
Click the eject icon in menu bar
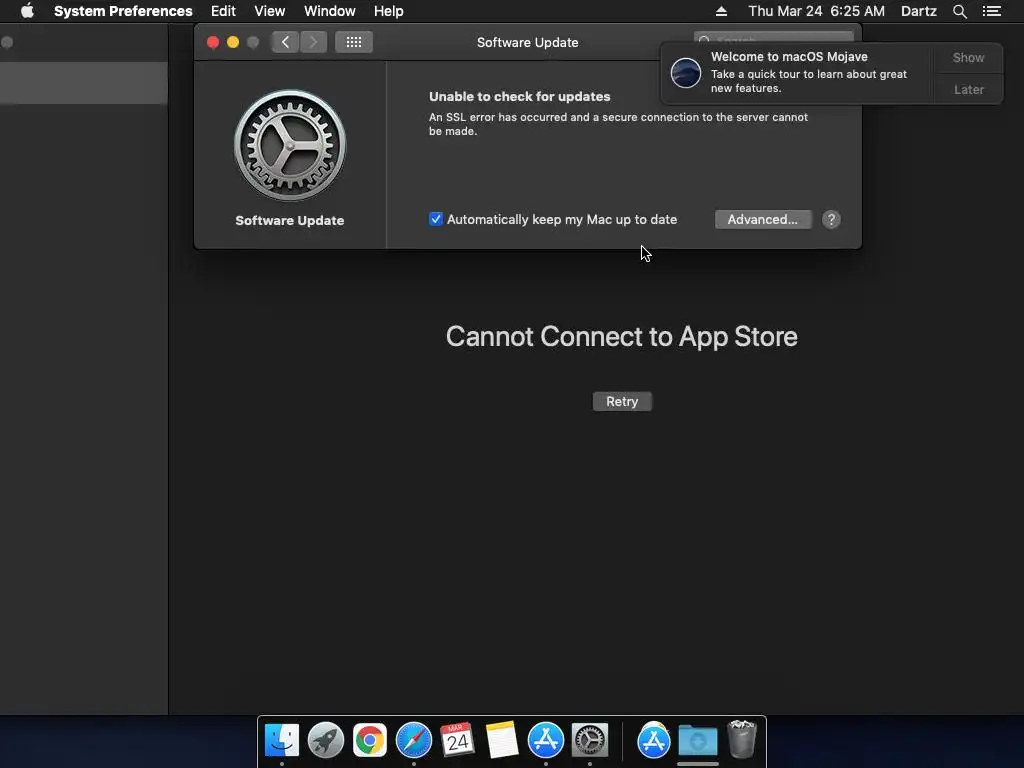721,11
